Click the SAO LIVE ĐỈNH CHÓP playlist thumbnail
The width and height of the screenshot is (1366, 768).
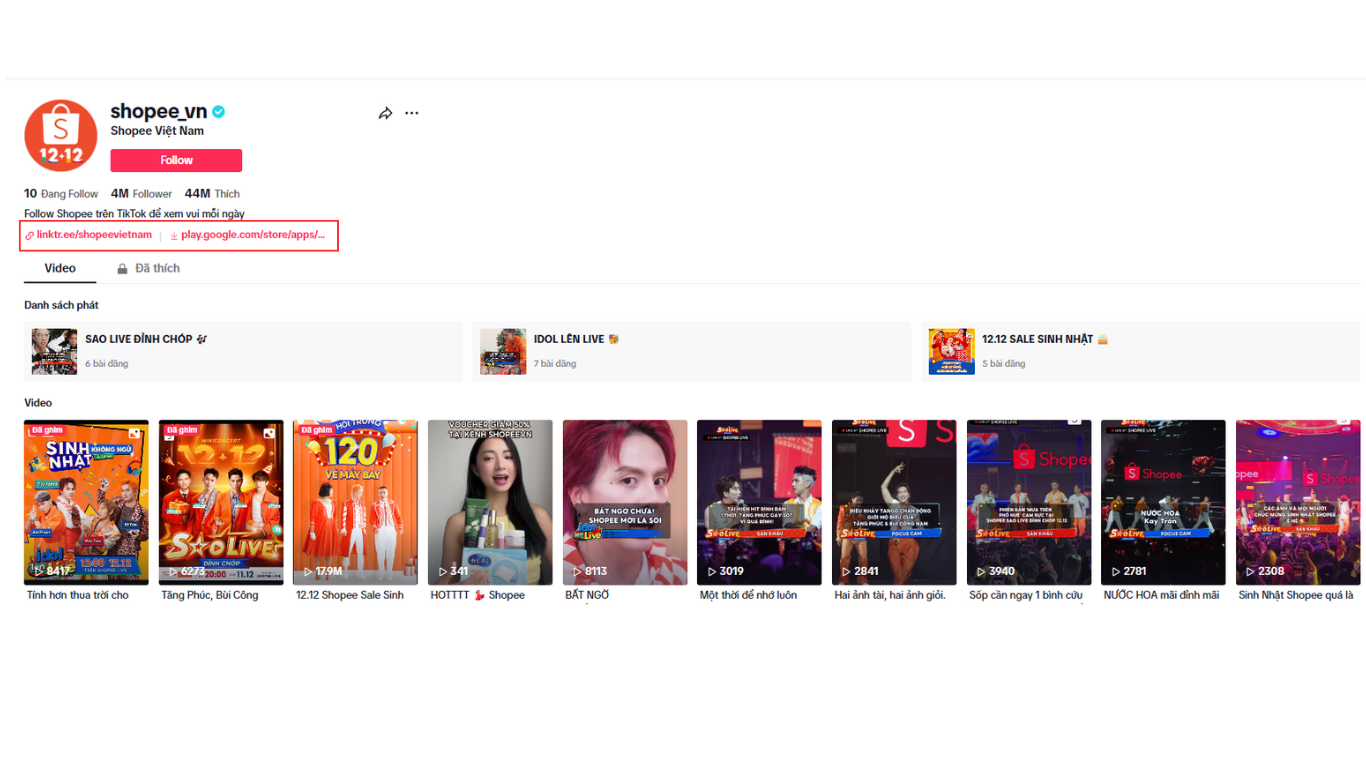[54, 351]
